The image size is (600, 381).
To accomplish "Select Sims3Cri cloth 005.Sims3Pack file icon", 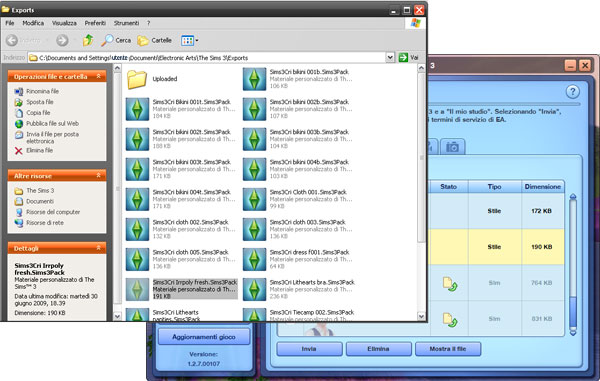I will coord(137,259).
